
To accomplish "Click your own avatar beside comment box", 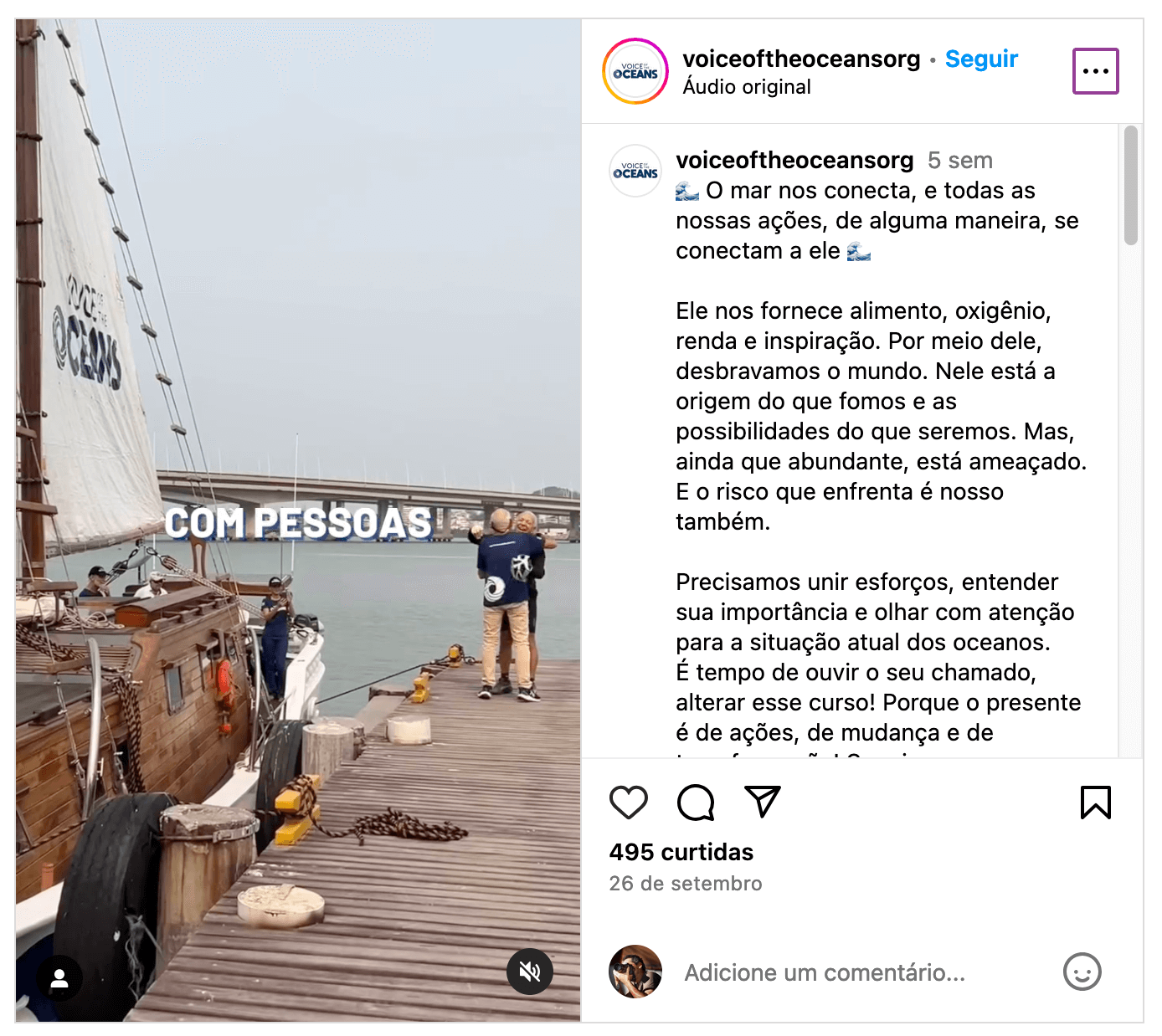I will click(x=635, y=972).
